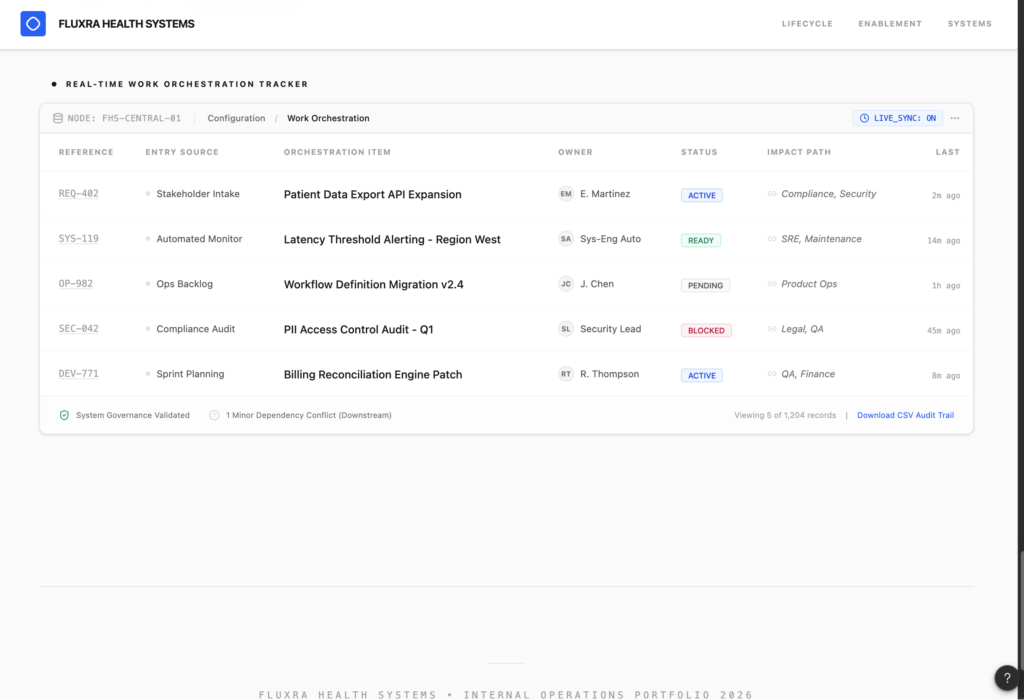The width and height of the screenshot is (1024, 700).
Task: Go to Configuration breadcrumb
Action: [x=236, y=118]
